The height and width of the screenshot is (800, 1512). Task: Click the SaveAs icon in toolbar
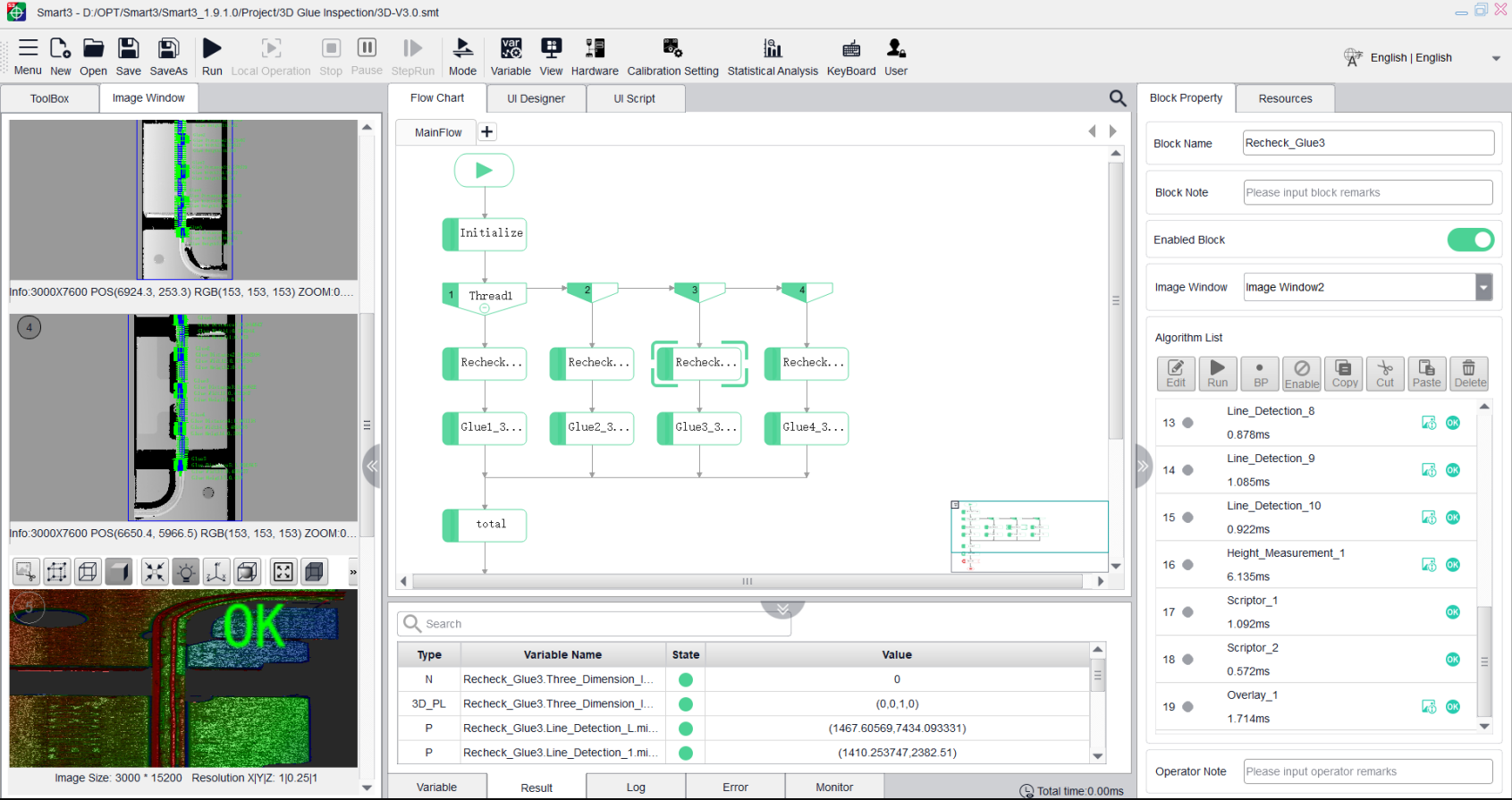168,57
